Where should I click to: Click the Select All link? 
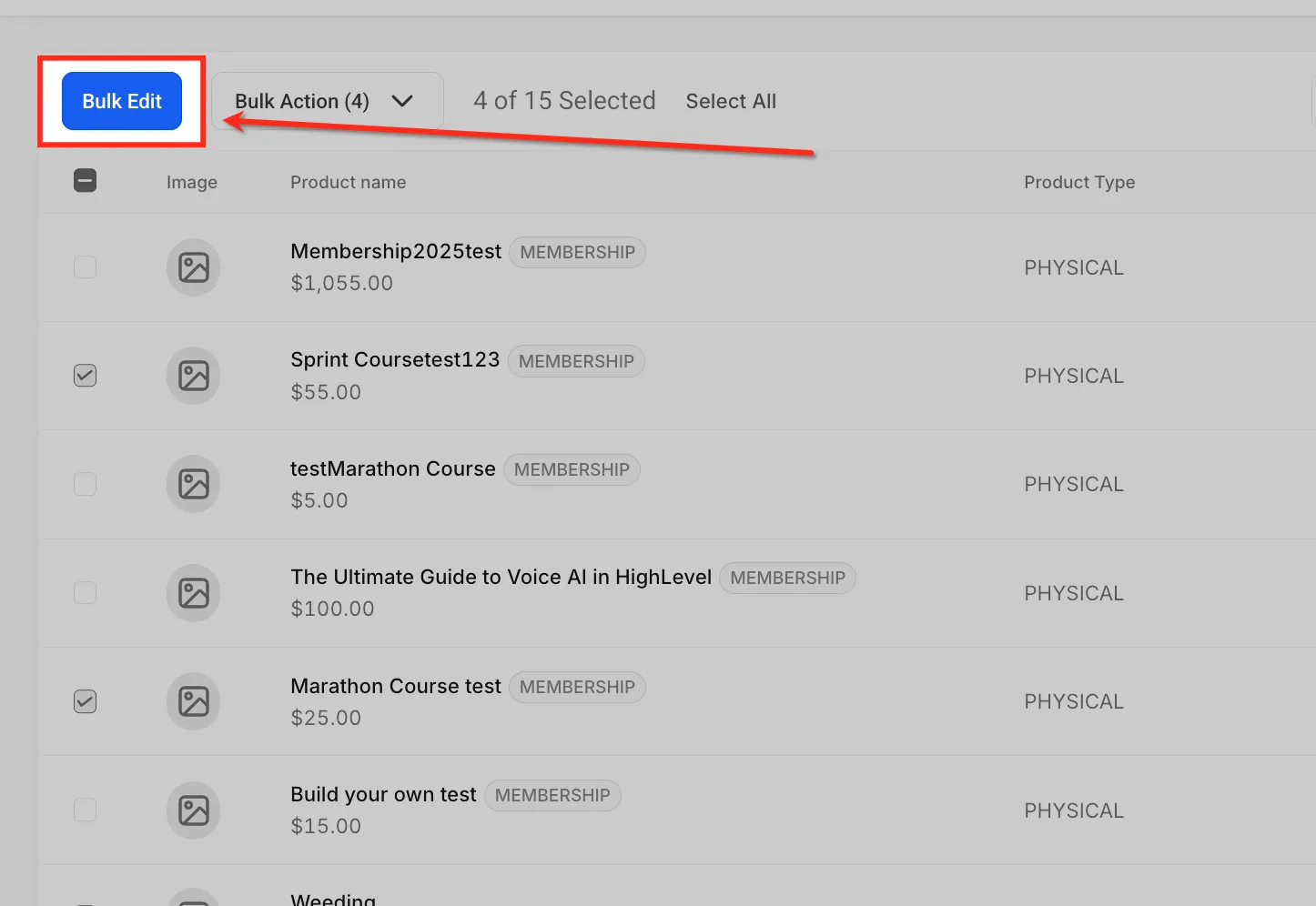pos(731,101)
